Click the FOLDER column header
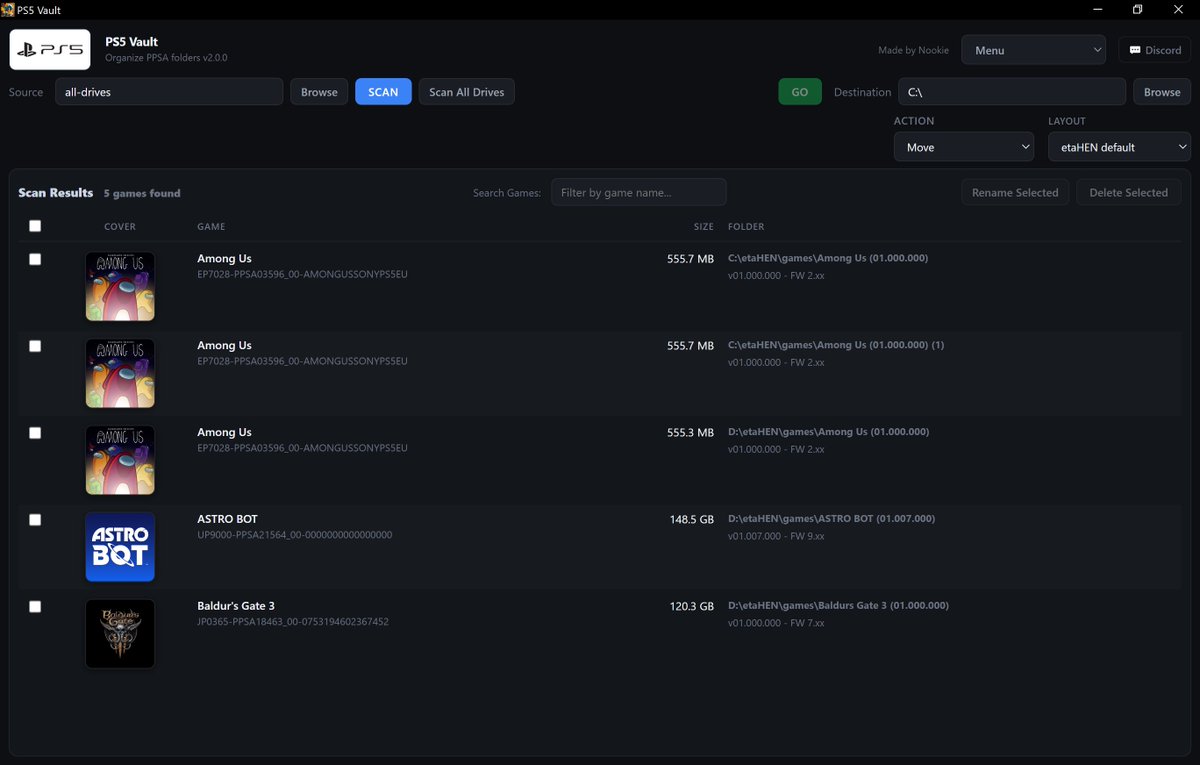1200x765 pixels. point(746,227)
